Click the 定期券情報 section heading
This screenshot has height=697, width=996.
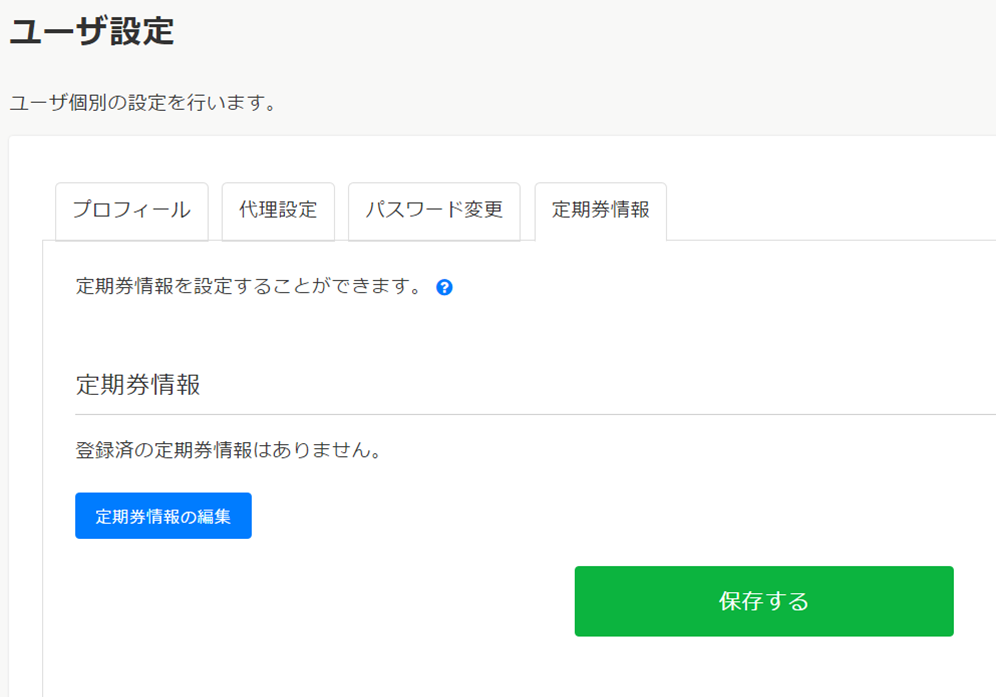coord(138,385)
